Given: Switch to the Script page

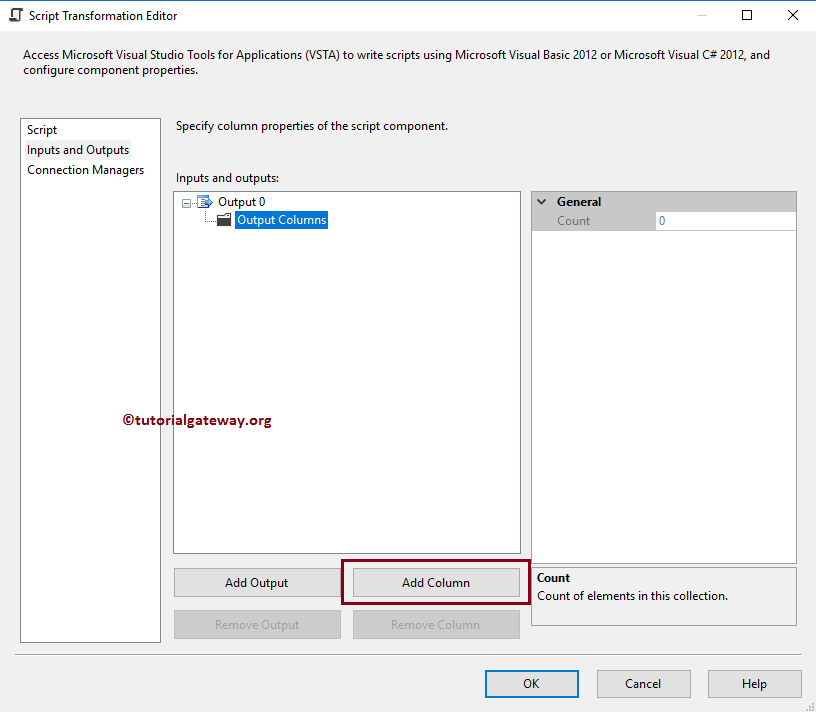Looking at the screenshot, I should coord(41,129).
